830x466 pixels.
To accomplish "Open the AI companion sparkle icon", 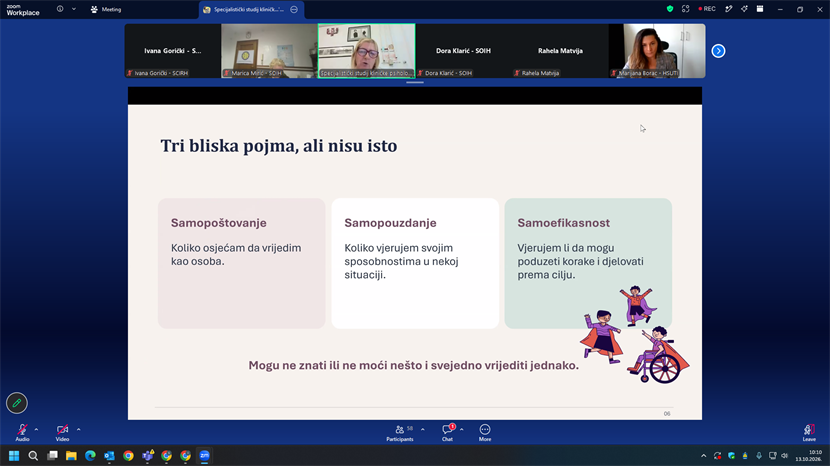I will coord(744,9).
